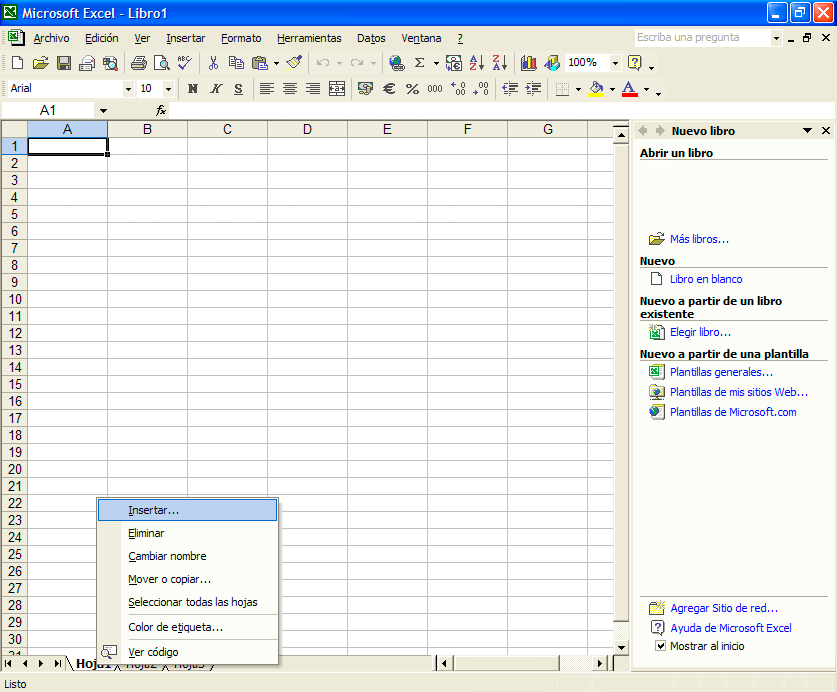Viewport: 837px width, 692px height.
Task: Open the Chart Wizard icon
Action: click(x=528, y=63)
